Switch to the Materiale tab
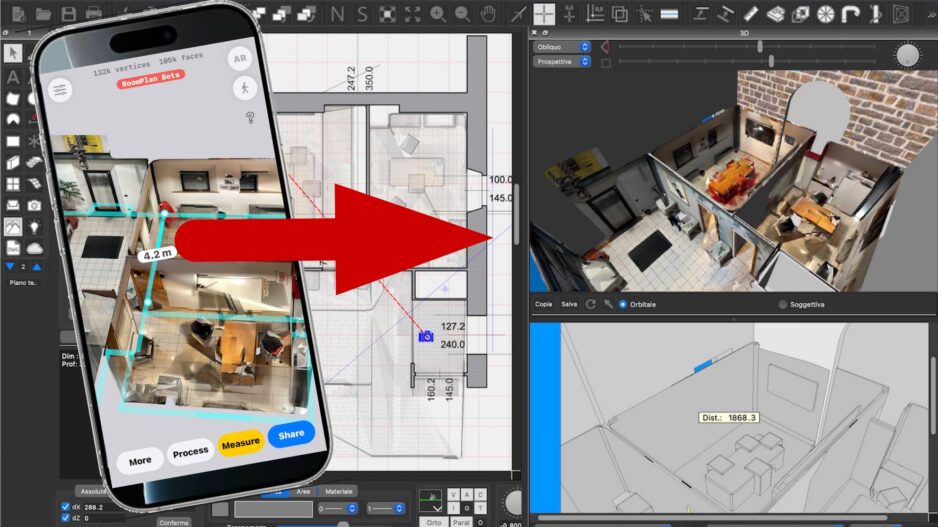Image resolution: width=938 pixels, height=527 pixels. click(338, 491)
